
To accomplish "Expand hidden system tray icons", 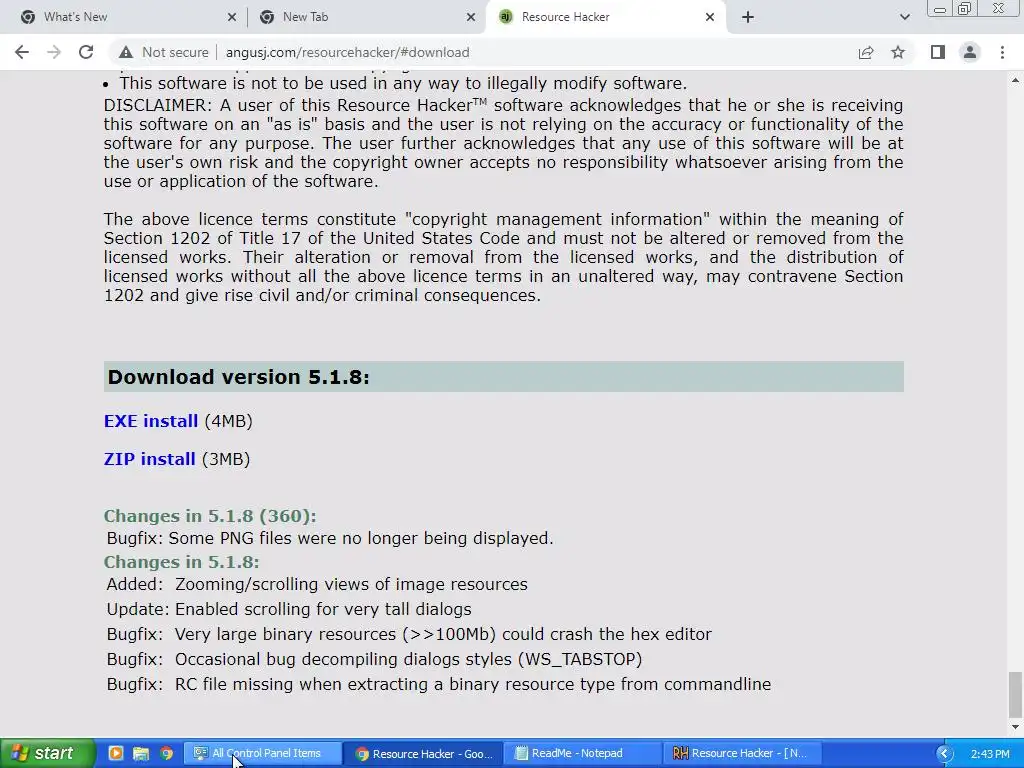I will point(944,754).
